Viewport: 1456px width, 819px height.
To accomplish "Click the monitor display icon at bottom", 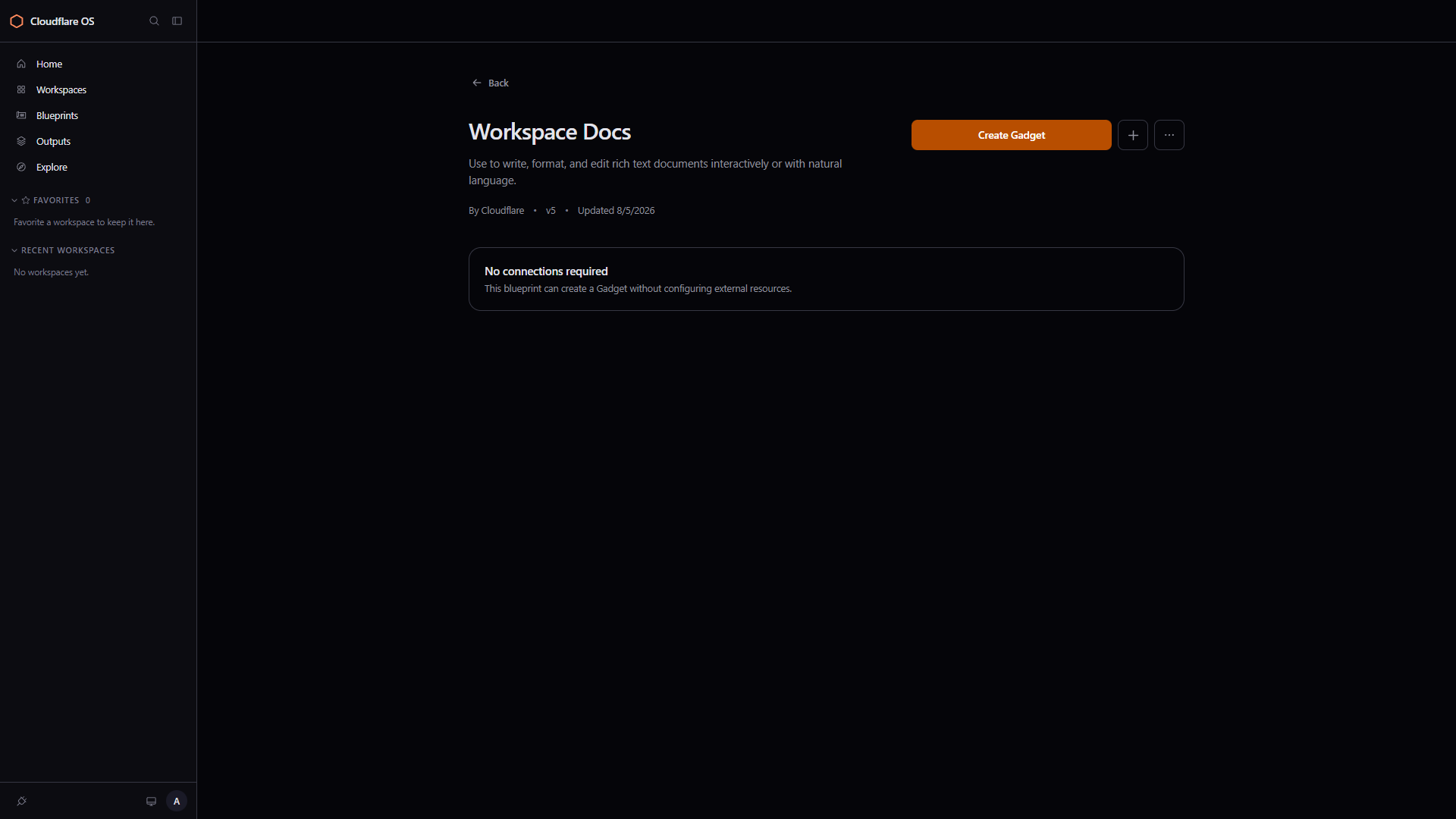I will [x=152, y=801].
